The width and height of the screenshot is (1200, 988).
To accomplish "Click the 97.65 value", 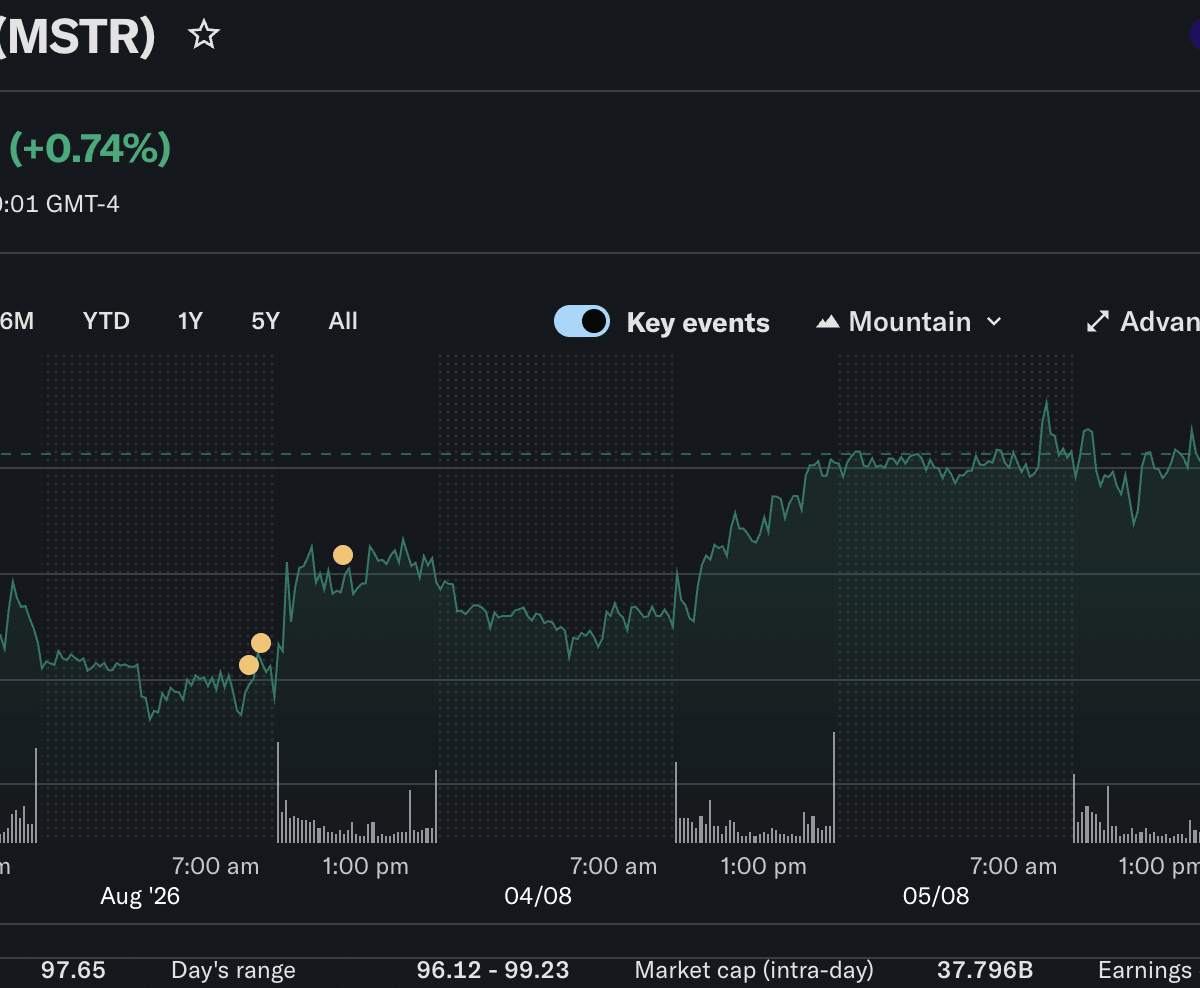I will pyautogui.click(x=73, y=970).
